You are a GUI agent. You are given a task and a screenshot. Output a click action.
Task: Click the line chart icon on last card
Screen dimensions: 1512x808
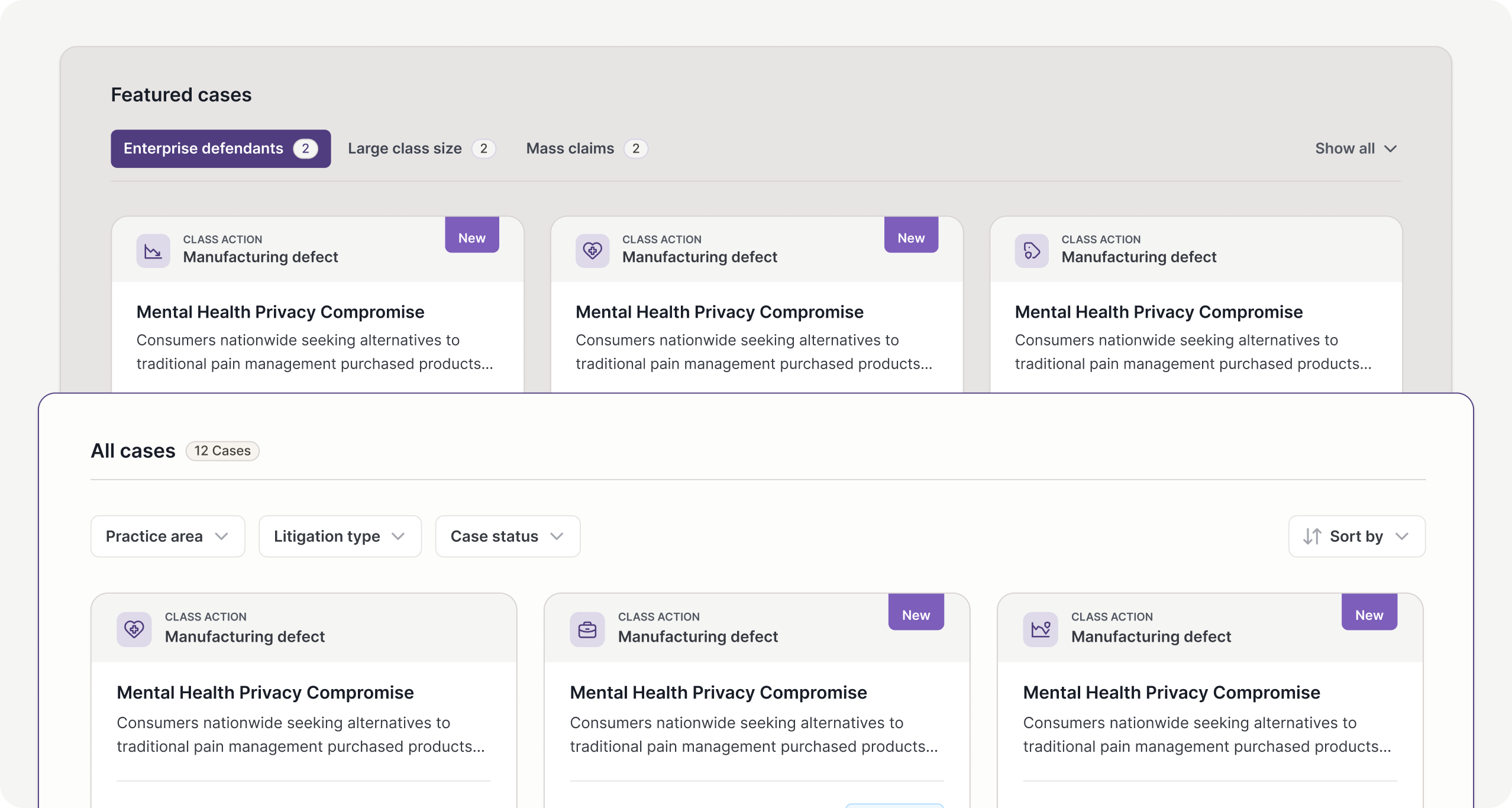click(x=1041, y=629)
